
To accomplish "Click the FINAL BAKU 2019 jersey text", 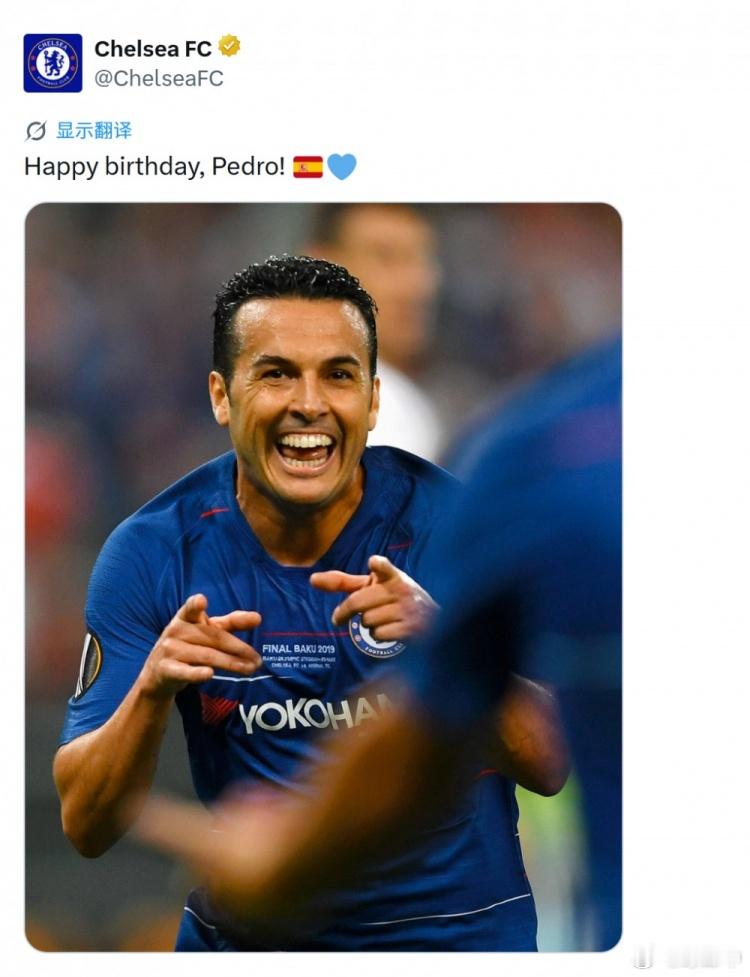I will tap(298, 649).
